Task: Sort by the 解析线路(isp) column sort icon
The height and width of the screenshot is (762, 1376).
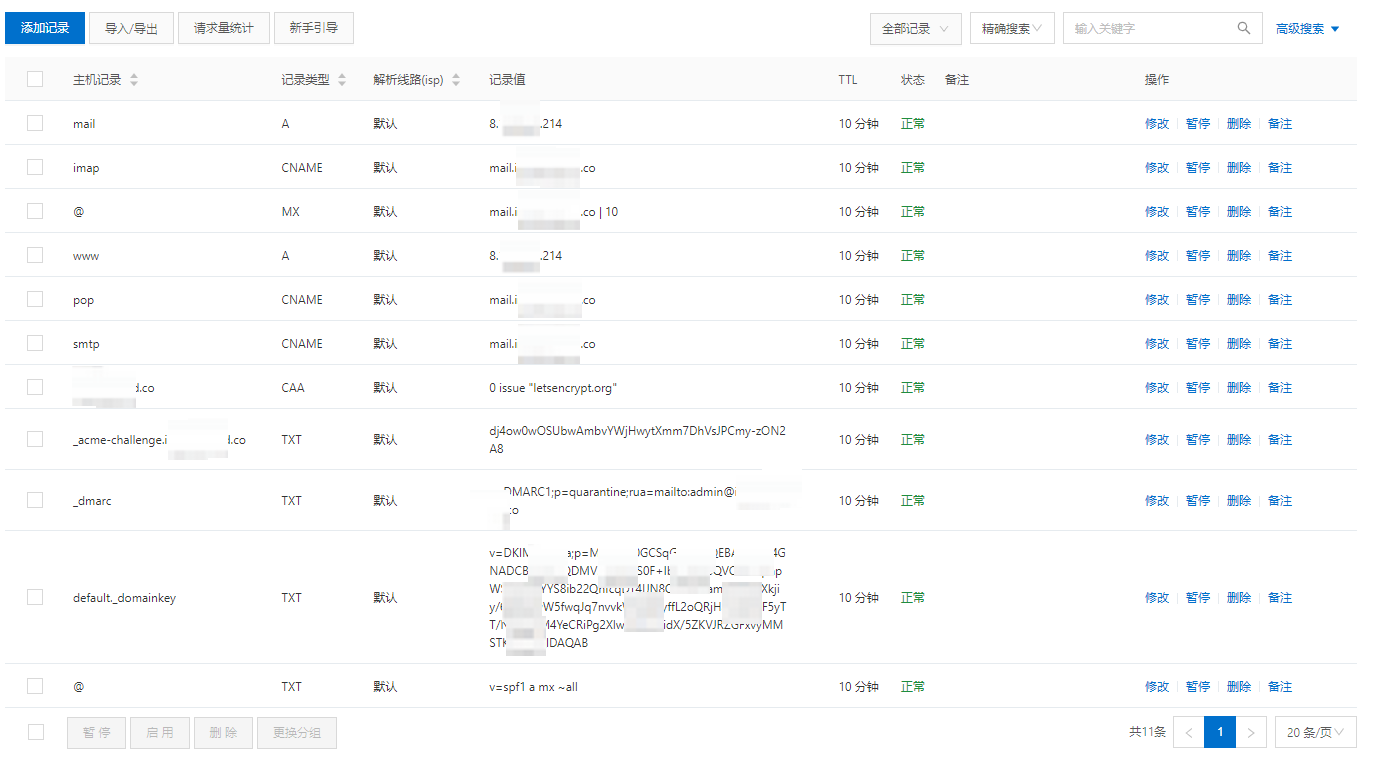Action: coord(456,80)
